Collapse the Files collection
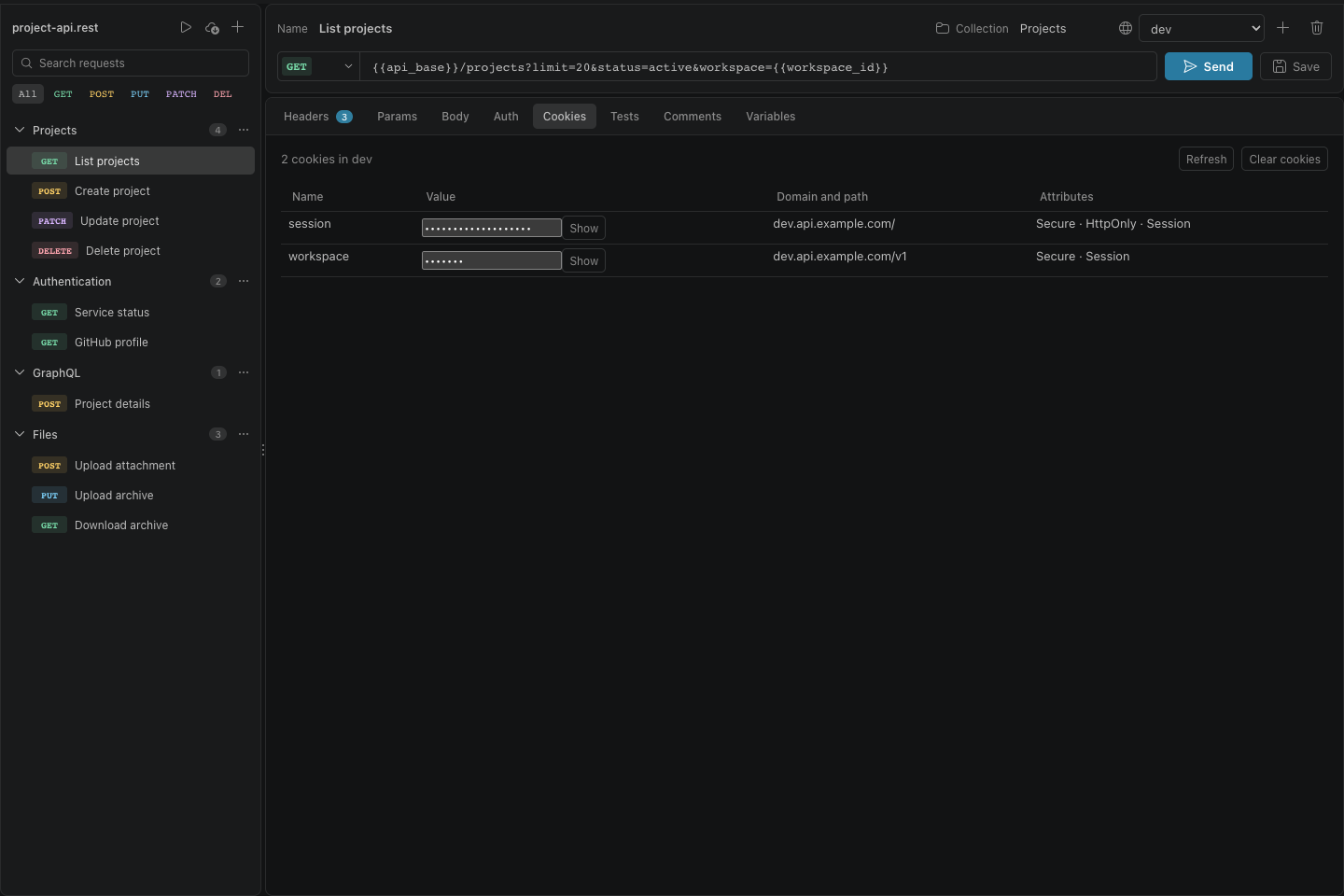This screenshot has width=1344, height=896. [20, 434]
